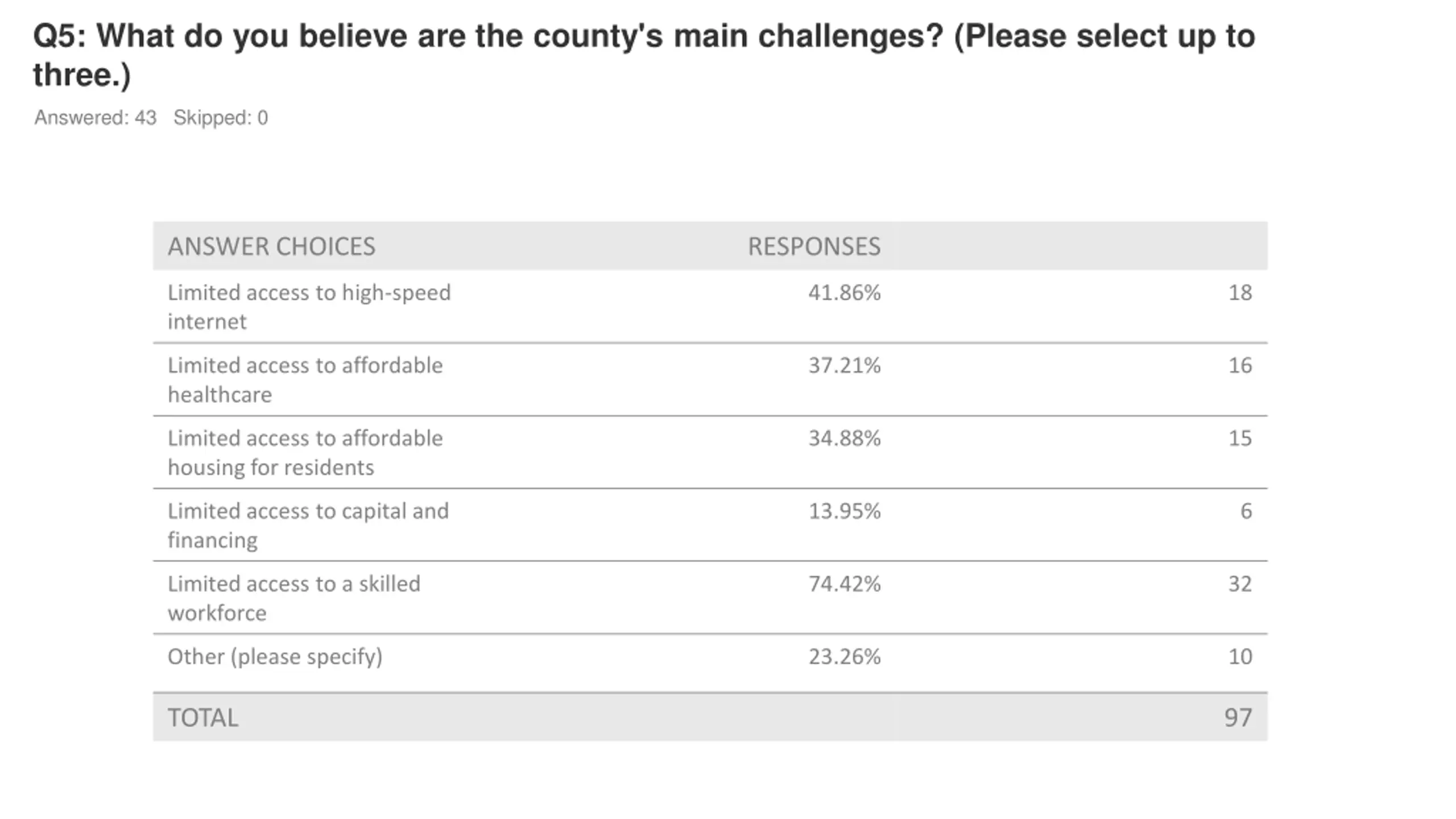Select 'Limited access to affordable healthcare' row
Viewport: 1456px width, 819px height.
(710, 379)
